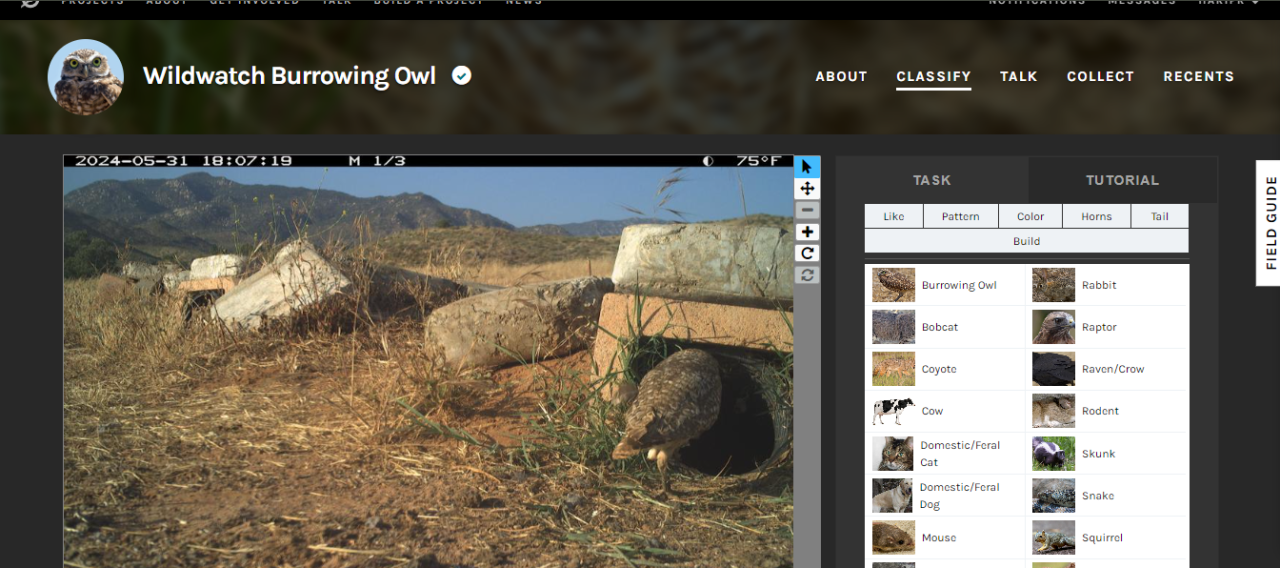Open the project Talk page
1280x568 pixels.
[x=1018, y=76]
